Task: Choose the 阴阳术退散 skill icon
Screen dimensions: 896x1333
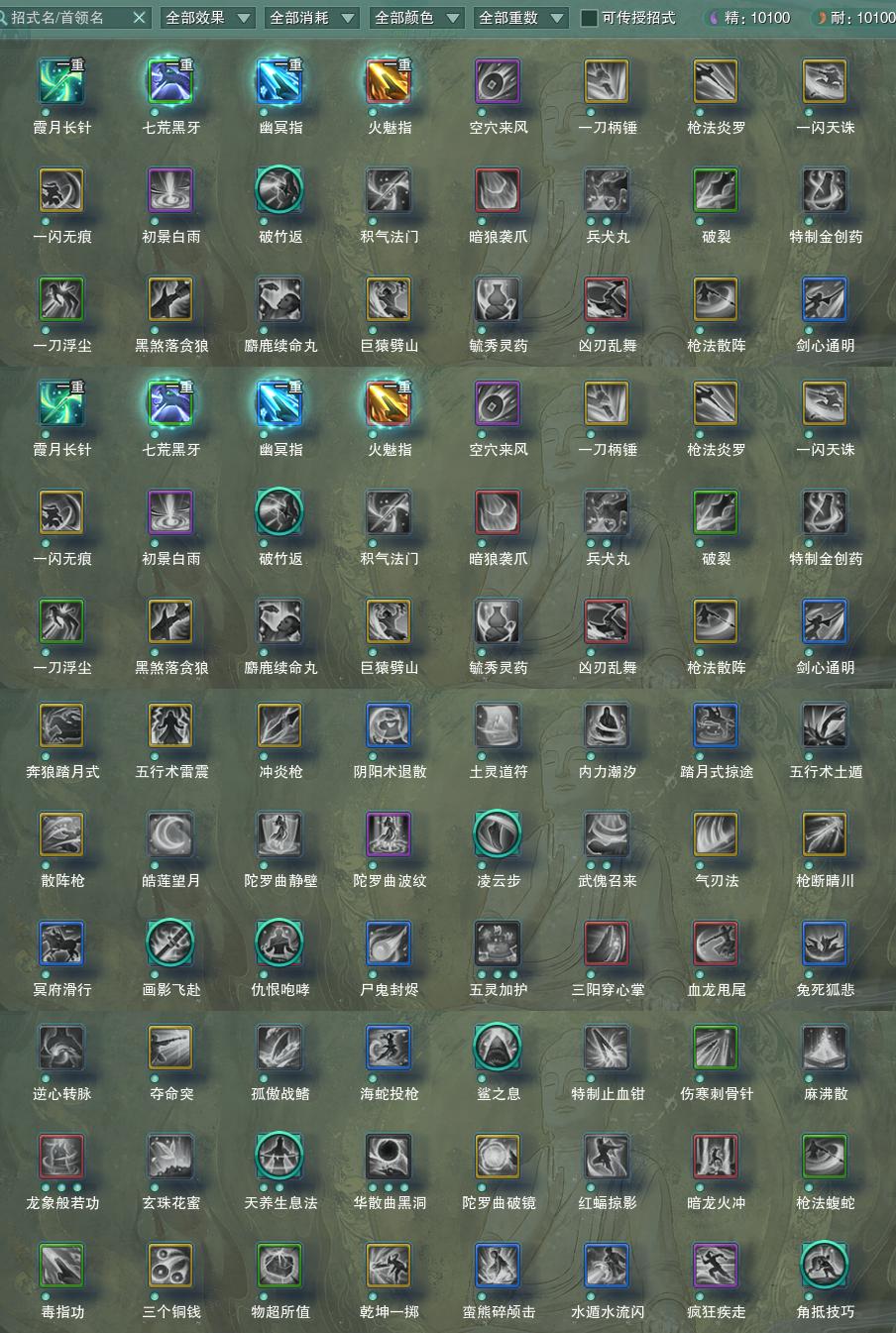Action: tap(389, 726)
